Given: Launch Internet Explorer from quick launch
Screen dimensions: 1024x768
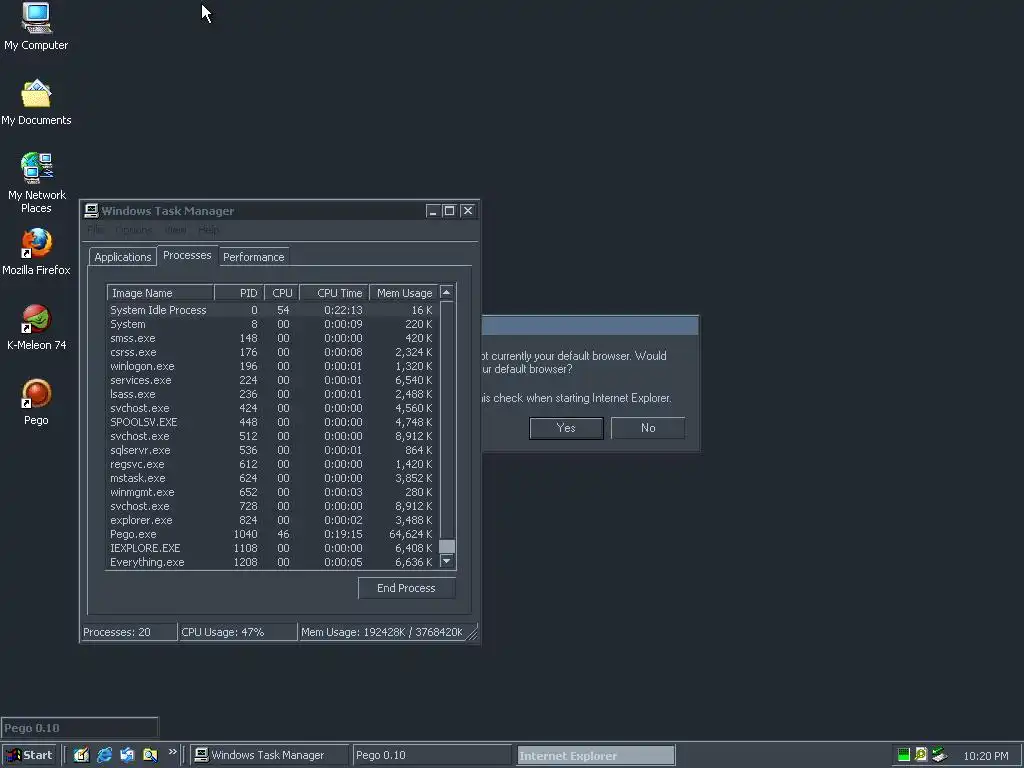Looking at the screenshot, I should point(104,755).
